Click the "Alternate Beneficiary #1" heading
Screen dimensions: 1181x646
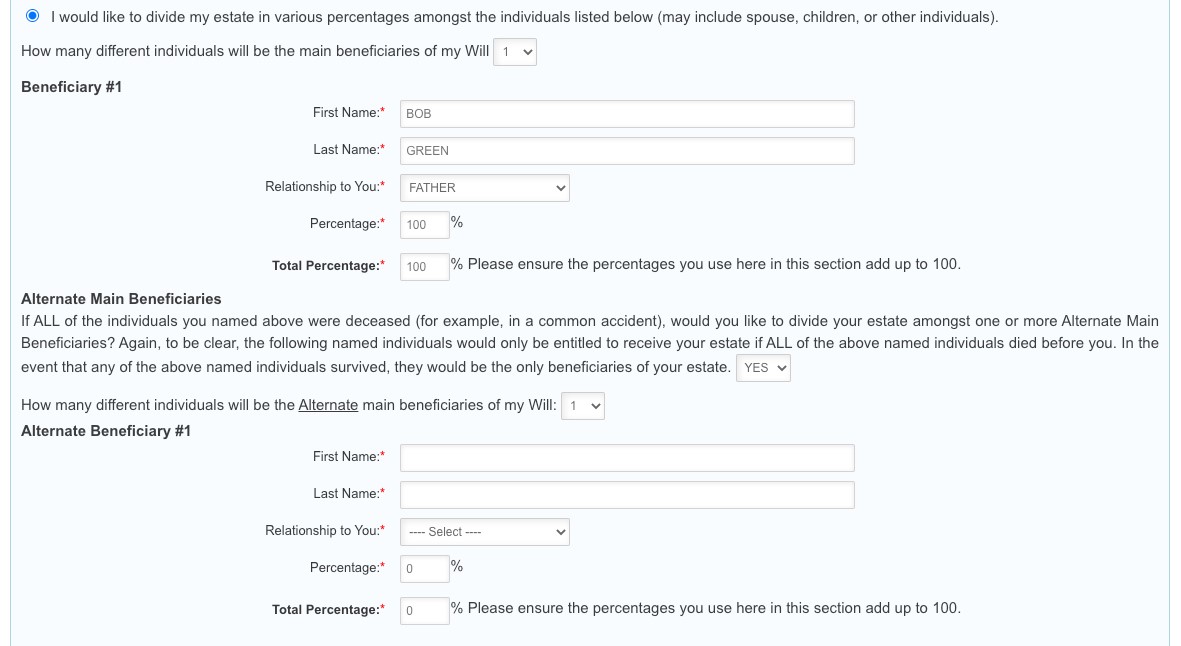(105, 431)
